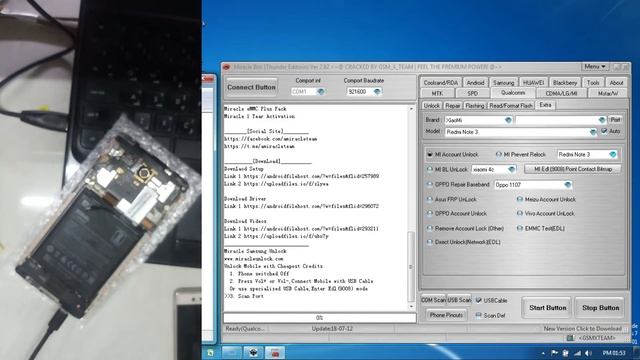
Task: Open the About tab
Action: click(616, 82)
